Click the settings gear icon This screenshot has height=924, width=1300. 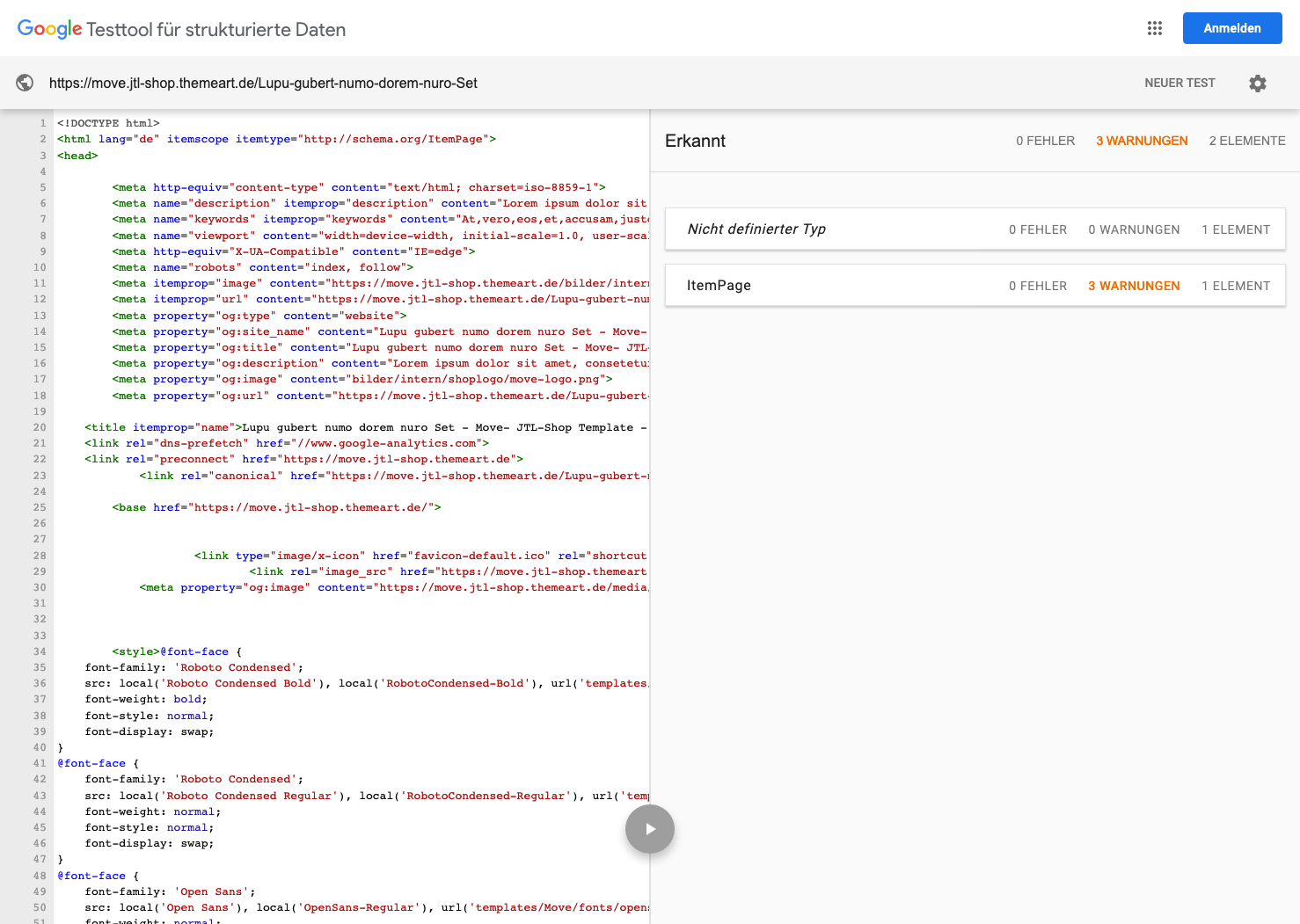tap(1258, 83)
